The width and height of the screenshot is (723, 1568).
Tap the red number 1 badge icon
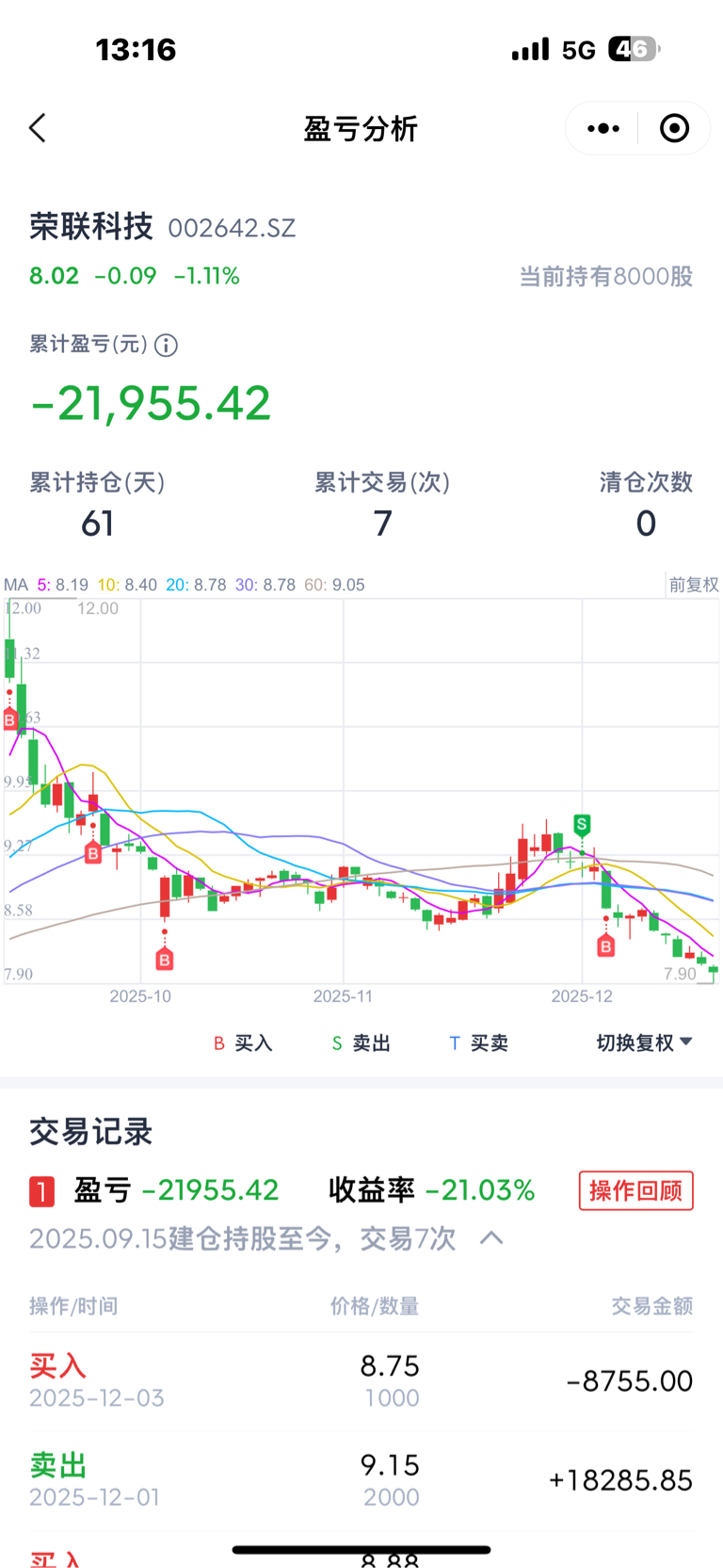pos(41,1191)
